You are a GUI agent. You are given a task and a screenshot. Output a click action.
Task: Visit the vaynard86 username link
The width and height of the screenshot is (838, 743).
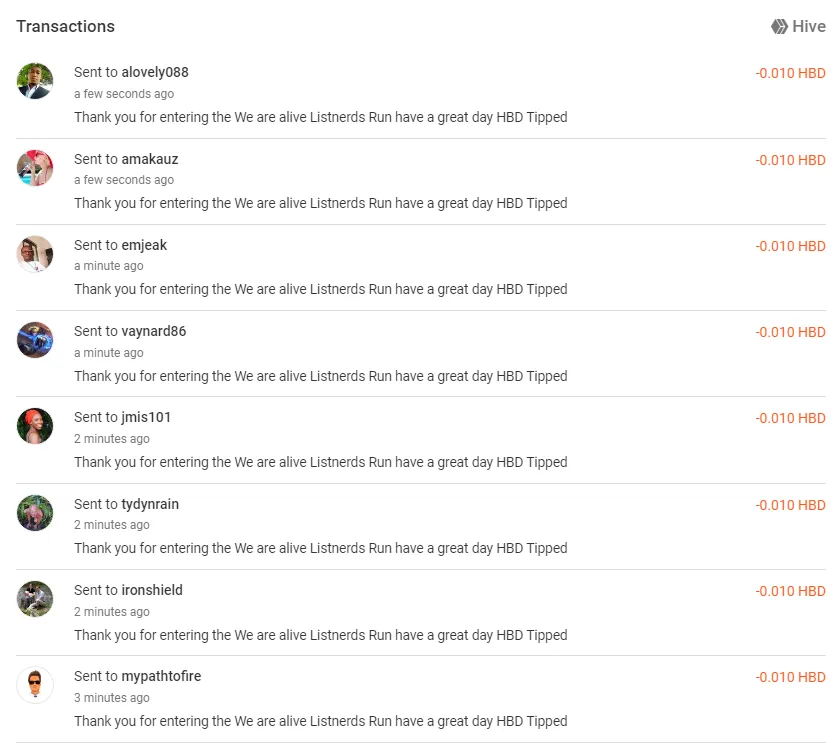point(153,331)
